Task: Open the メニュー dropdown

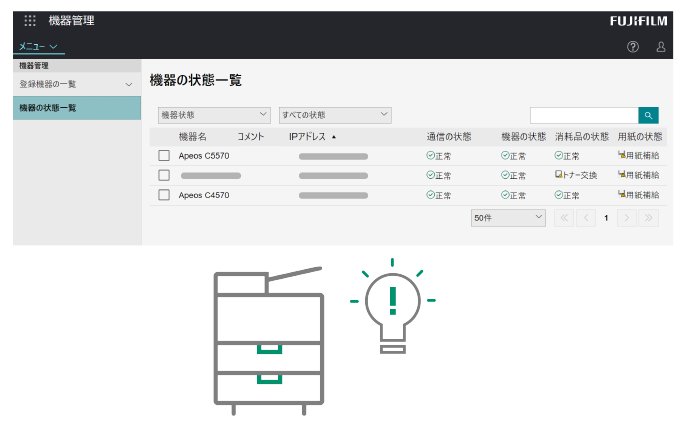Action: 38,46
